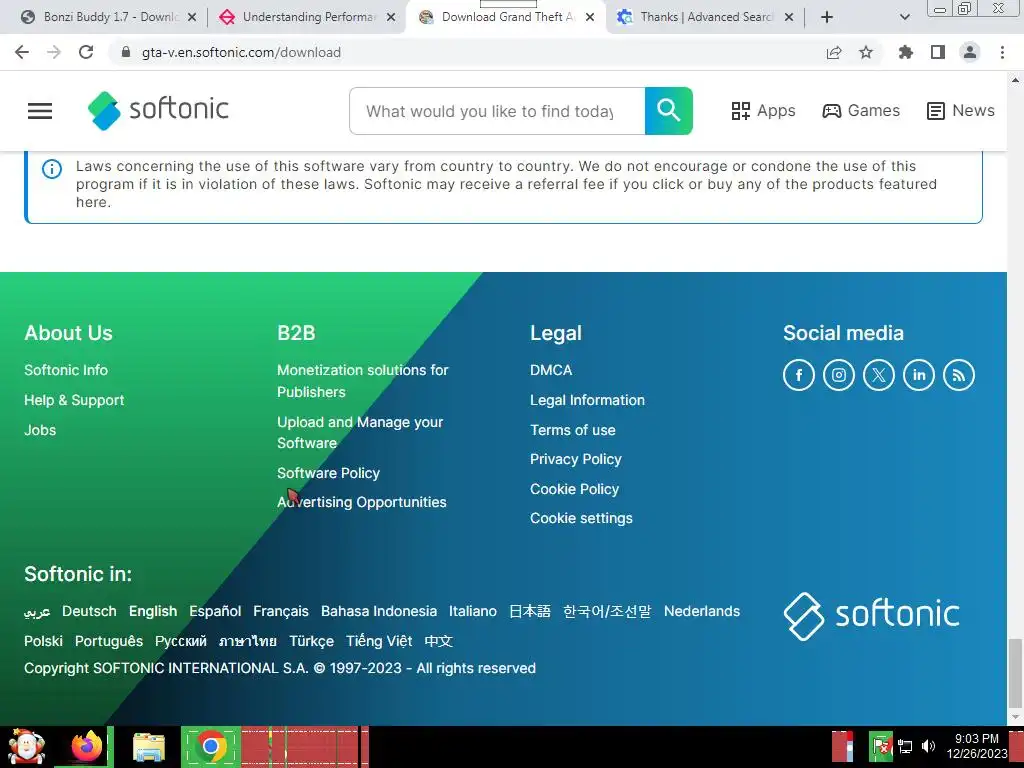Screen dimensions: 1024x768
Task: Close the Download Grand Theft Auto tab
Action: tap(590, 17)
